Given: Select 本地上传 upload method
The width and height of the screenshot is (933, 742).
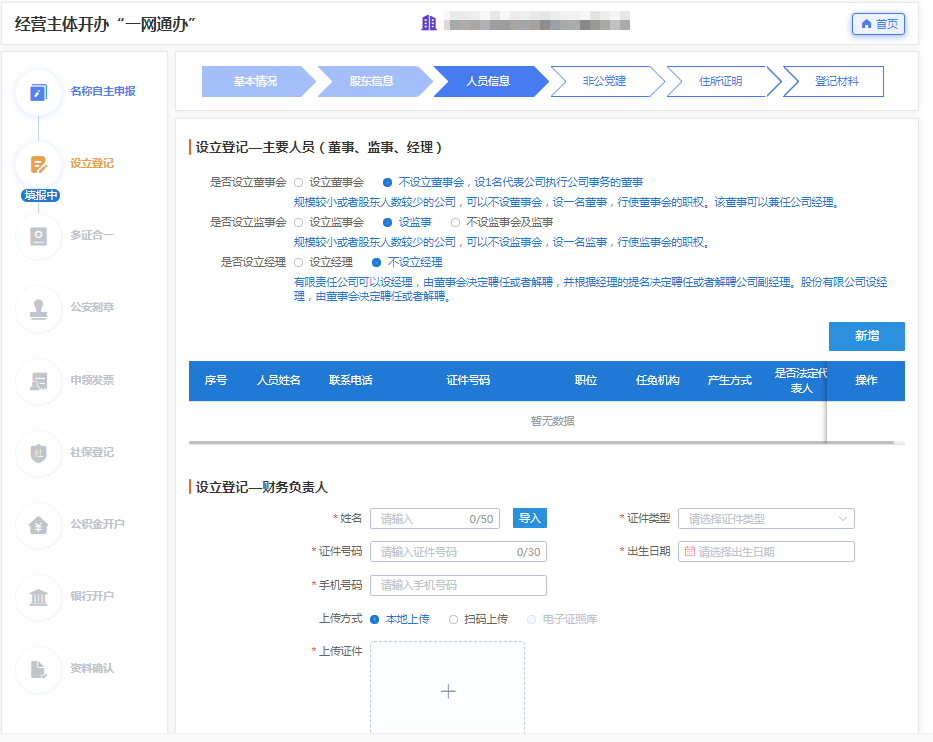Looking at the screenshot, I should click(375, 619).
